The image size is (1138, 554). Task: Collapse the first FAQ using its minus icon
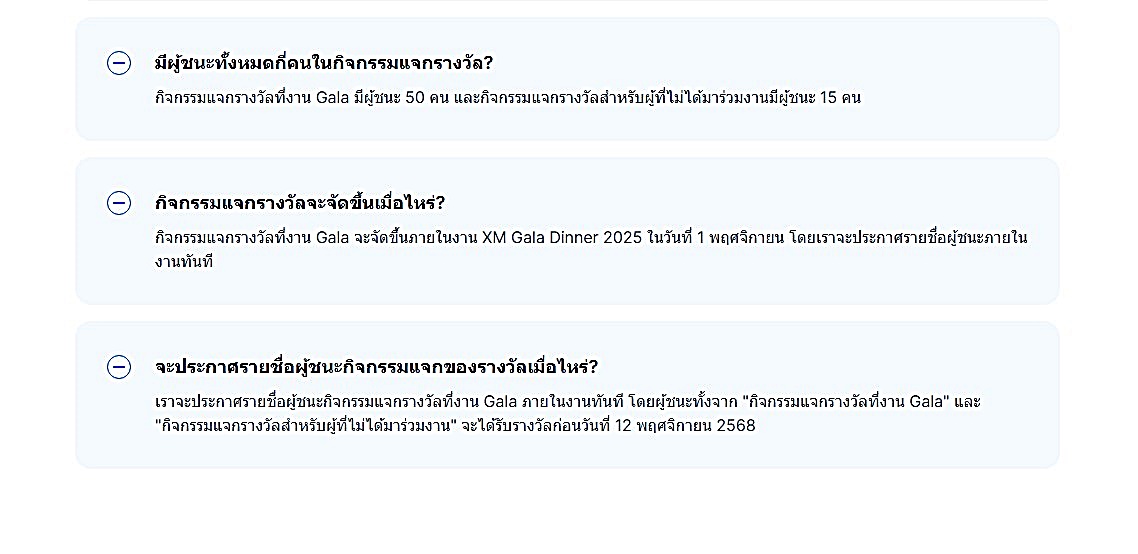click(119, 63)
